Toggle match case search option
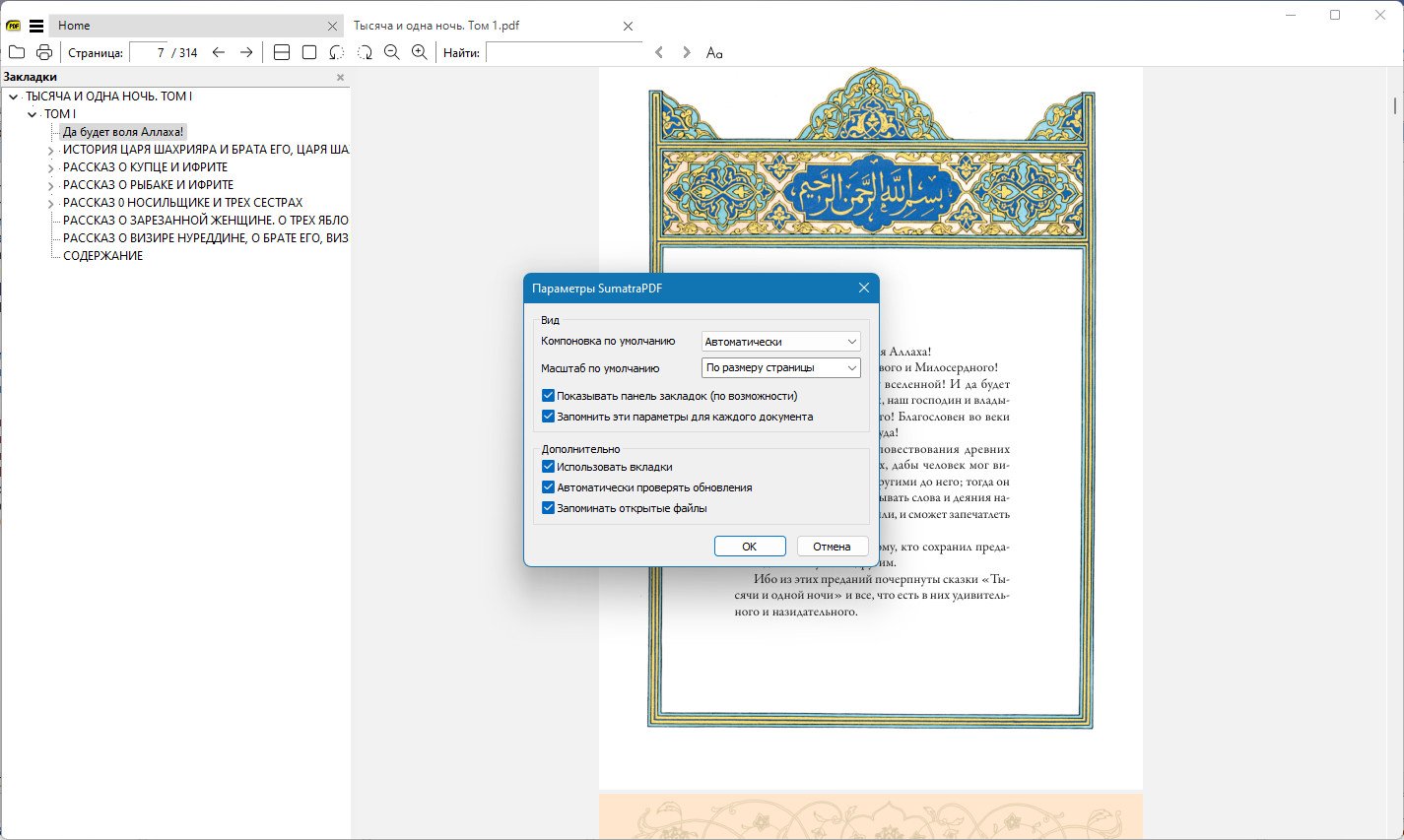1404x840 pixels. click(x=714, y=52)
